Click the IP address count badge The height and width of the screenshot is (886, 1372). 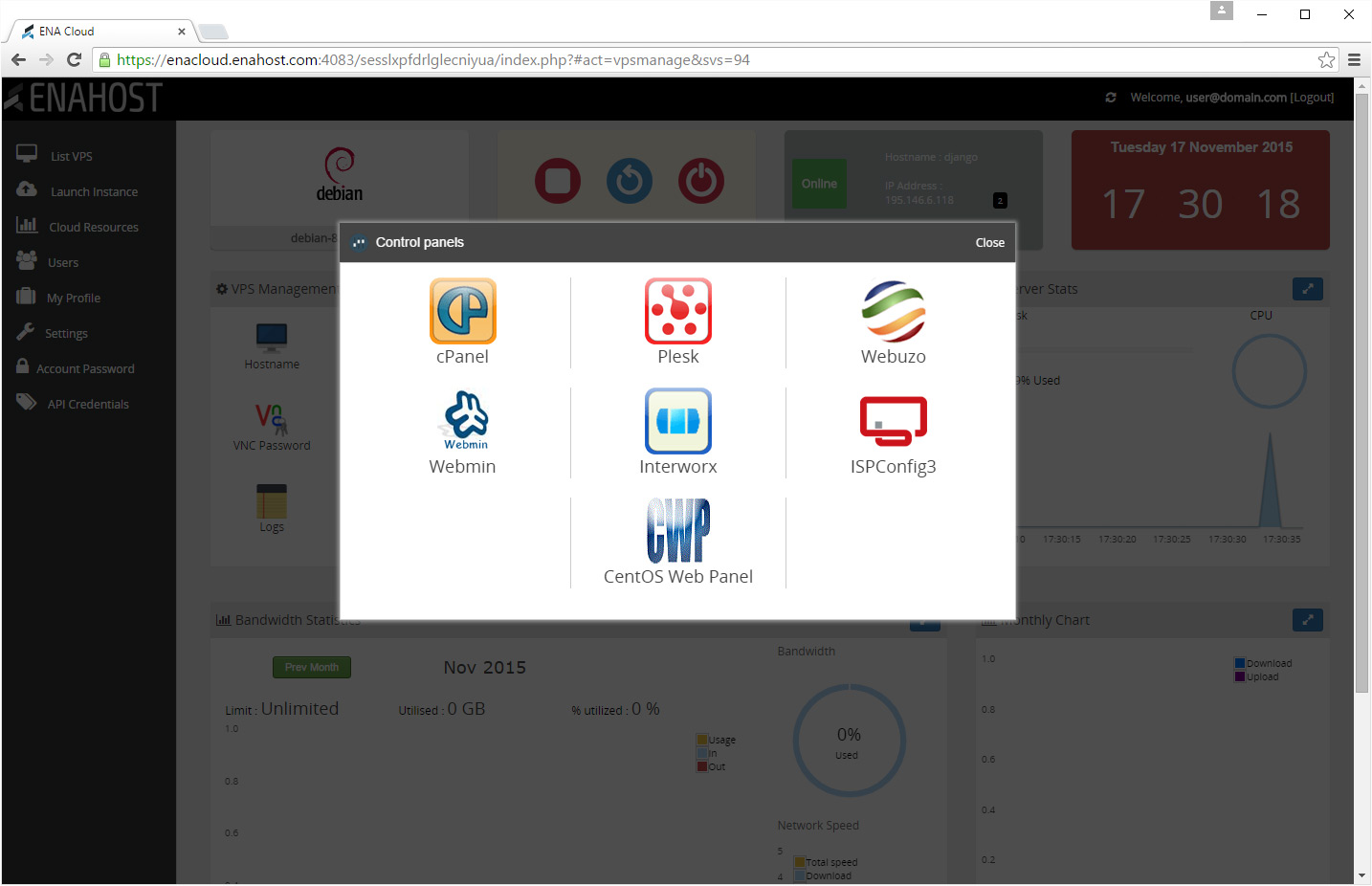[x=1000, y=201]
